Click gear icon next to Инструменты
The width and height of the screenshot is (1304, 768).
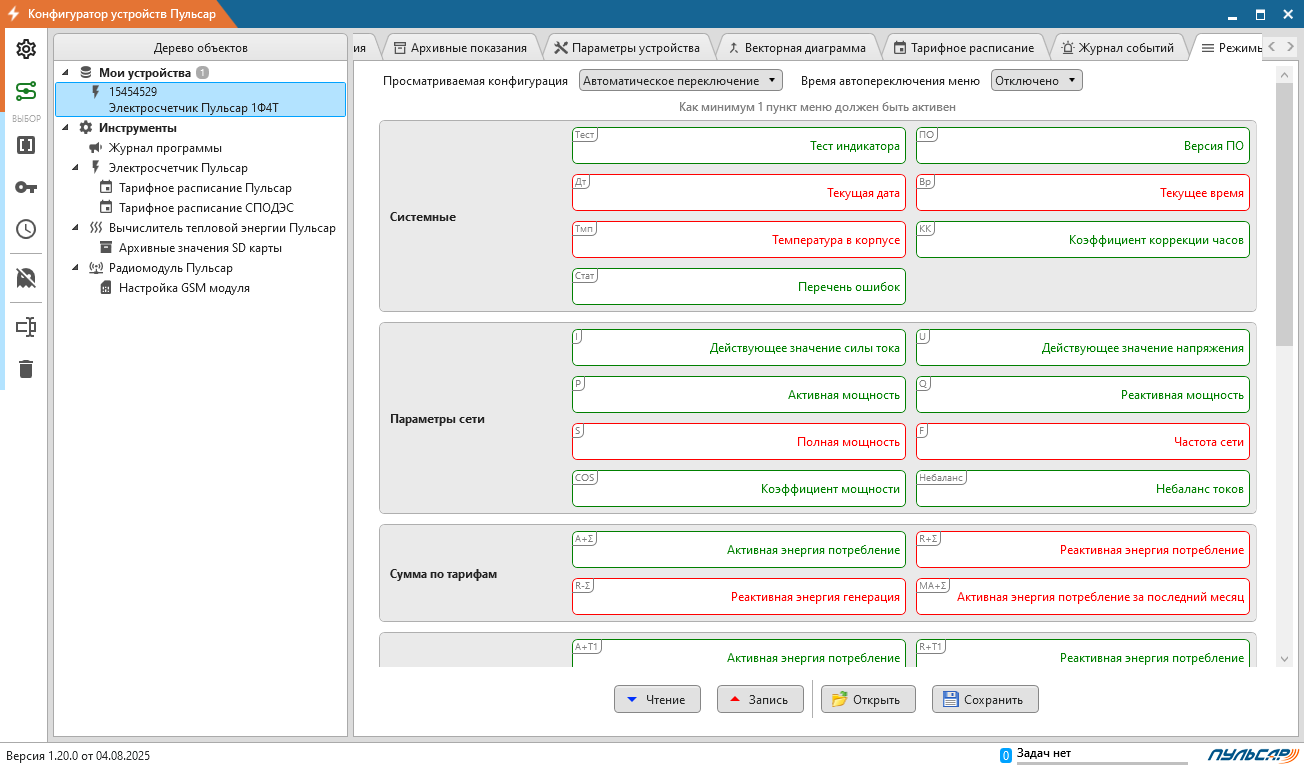(86, 128)
